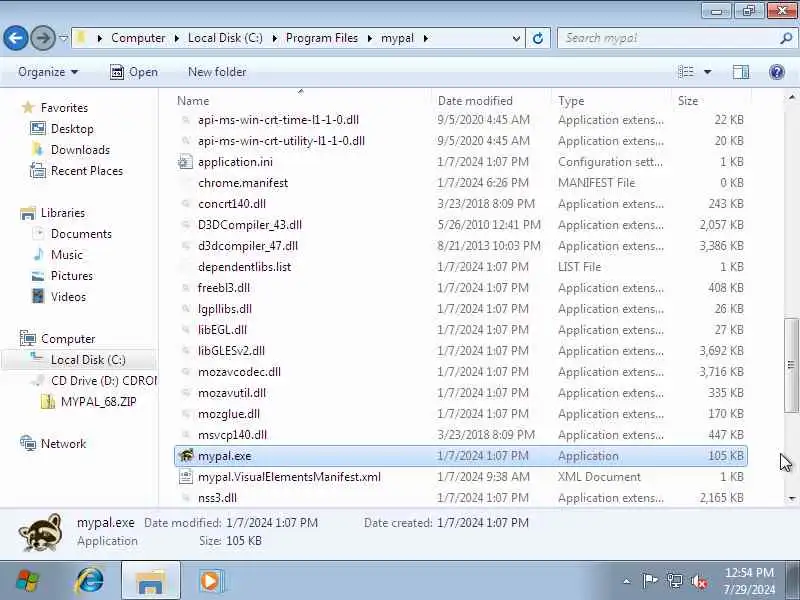
Task: Select mozavcodec.dll file
Action: click(x=239, y=371)
